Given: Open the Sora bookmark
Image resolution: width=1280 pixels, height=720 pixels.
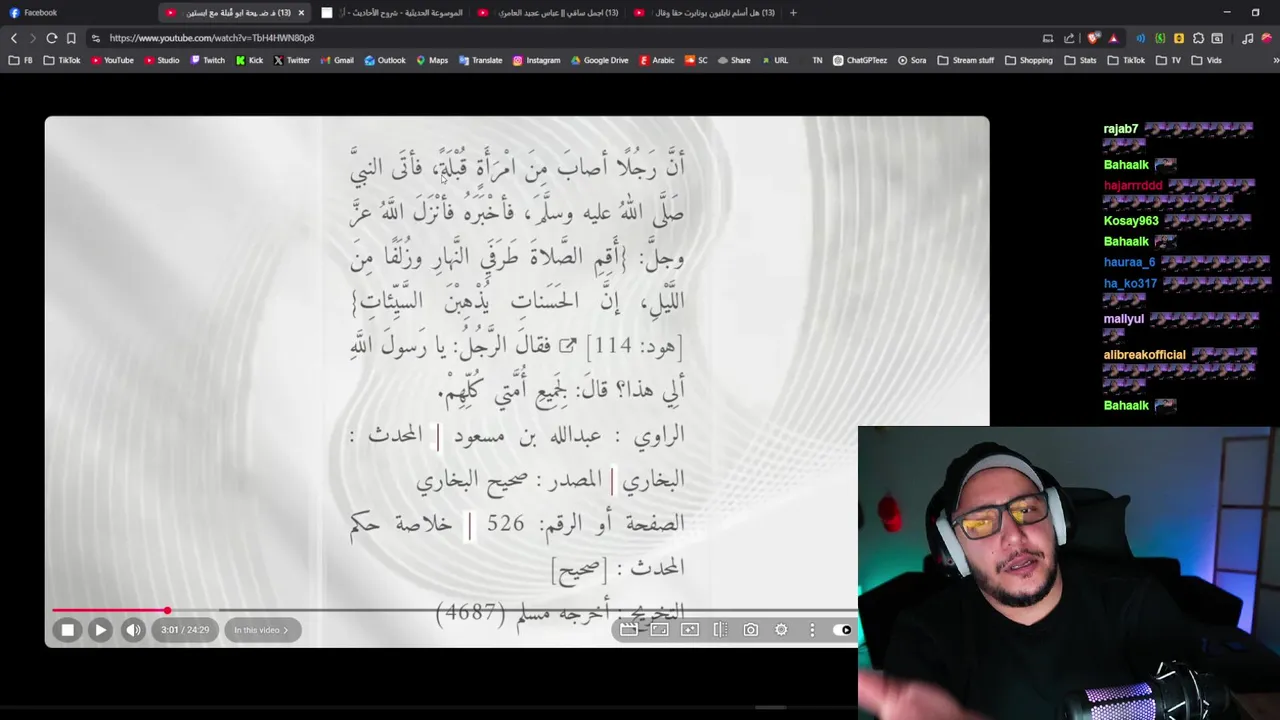Looking at the screenshot, I should click(x=912, y=60).
